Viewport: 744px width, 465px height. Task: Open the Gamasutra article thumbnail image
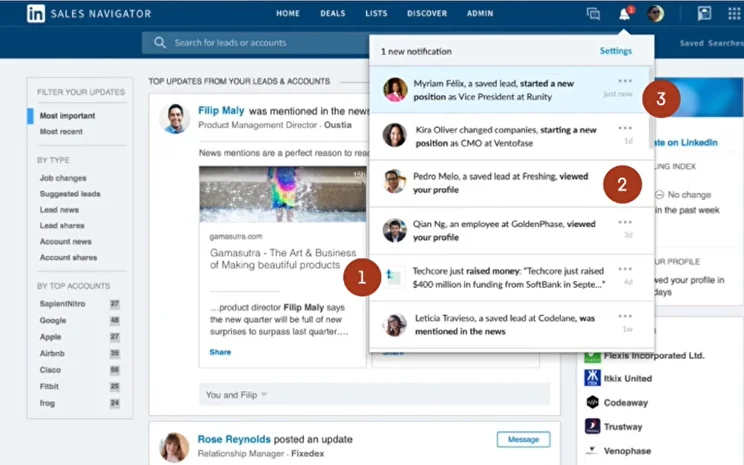pyautogui.click(x=283, y=194)
